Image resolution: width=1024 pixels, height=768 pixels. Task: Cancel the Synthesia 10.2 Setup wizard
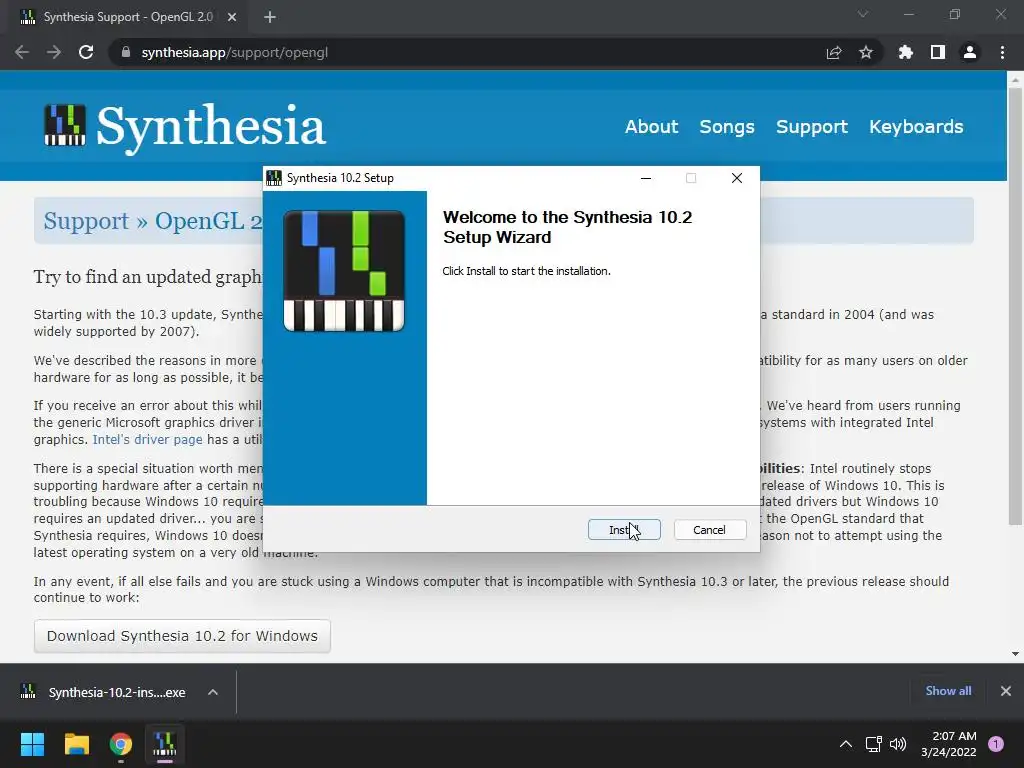coord(709,530)
